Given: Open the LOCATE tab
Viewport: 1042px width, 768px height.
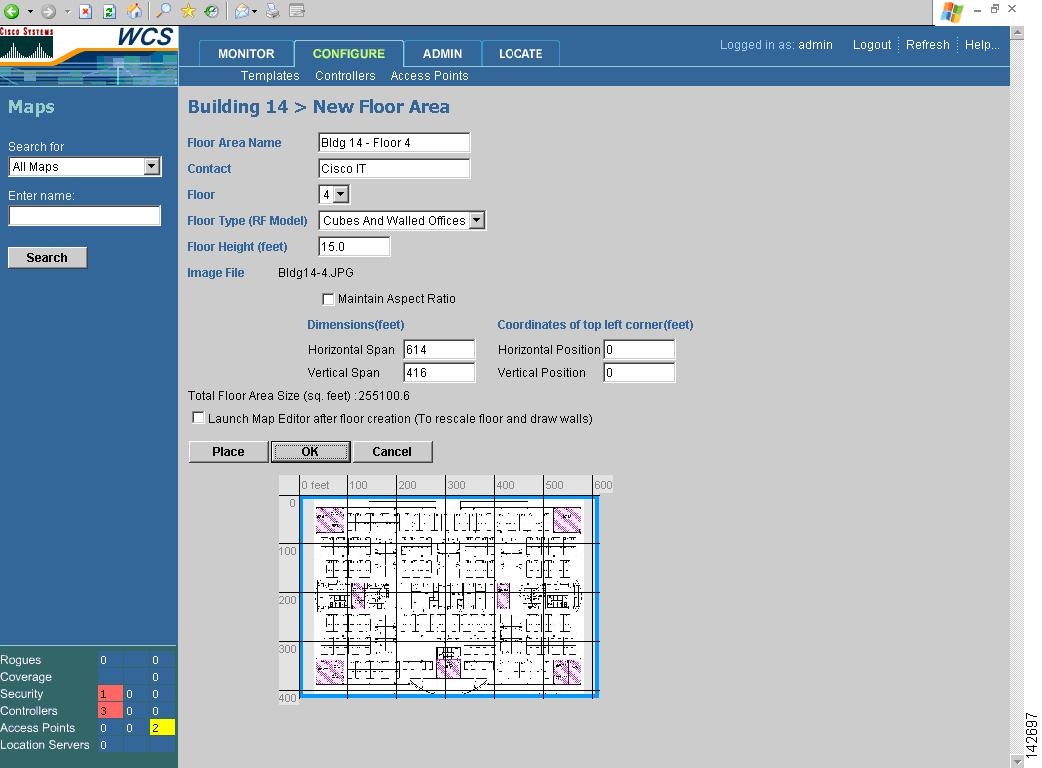Looking at the screenshot, I should click(x=520, y=54).
